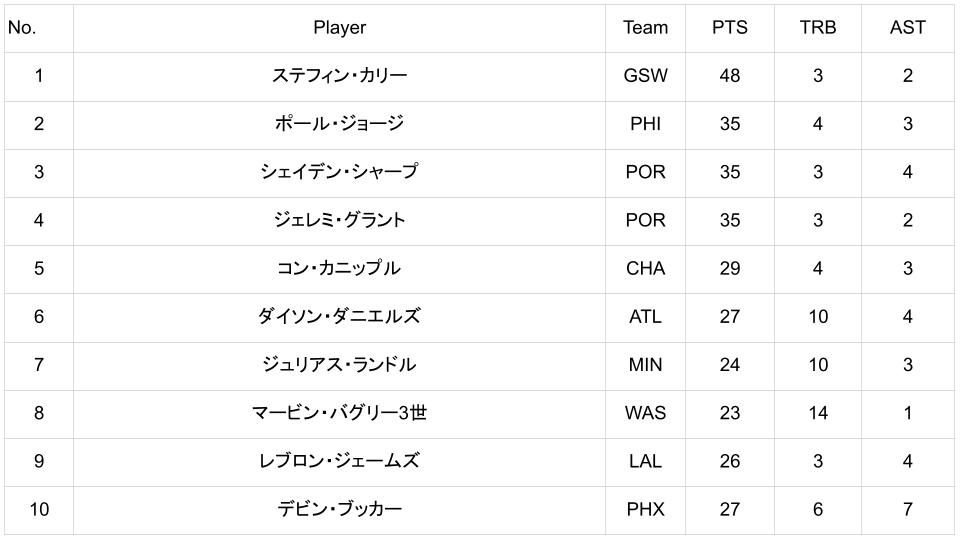Viewport: 960px width, 540px height.
Task: Click the AST column header
Action: (x=907, y=28)
